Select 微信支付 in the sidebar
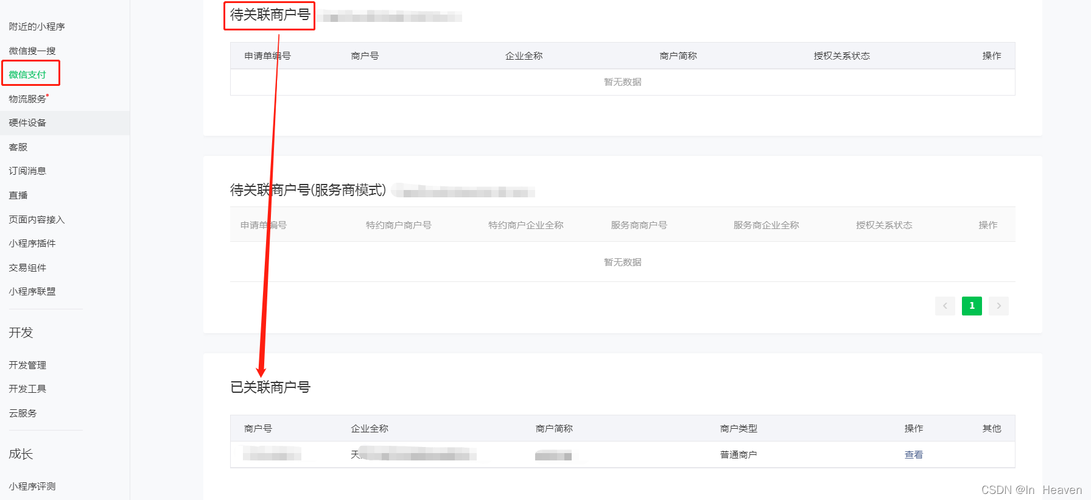Image resolution: width=1091 pixels, height=500 pixels. pos(27,74)
